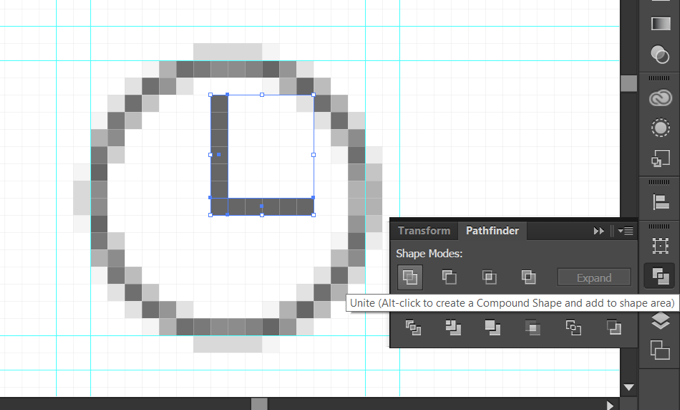The image size is (680, 410).
Task: Click the selection's right-middle bounding handle
Action: [x=314, y=154]
